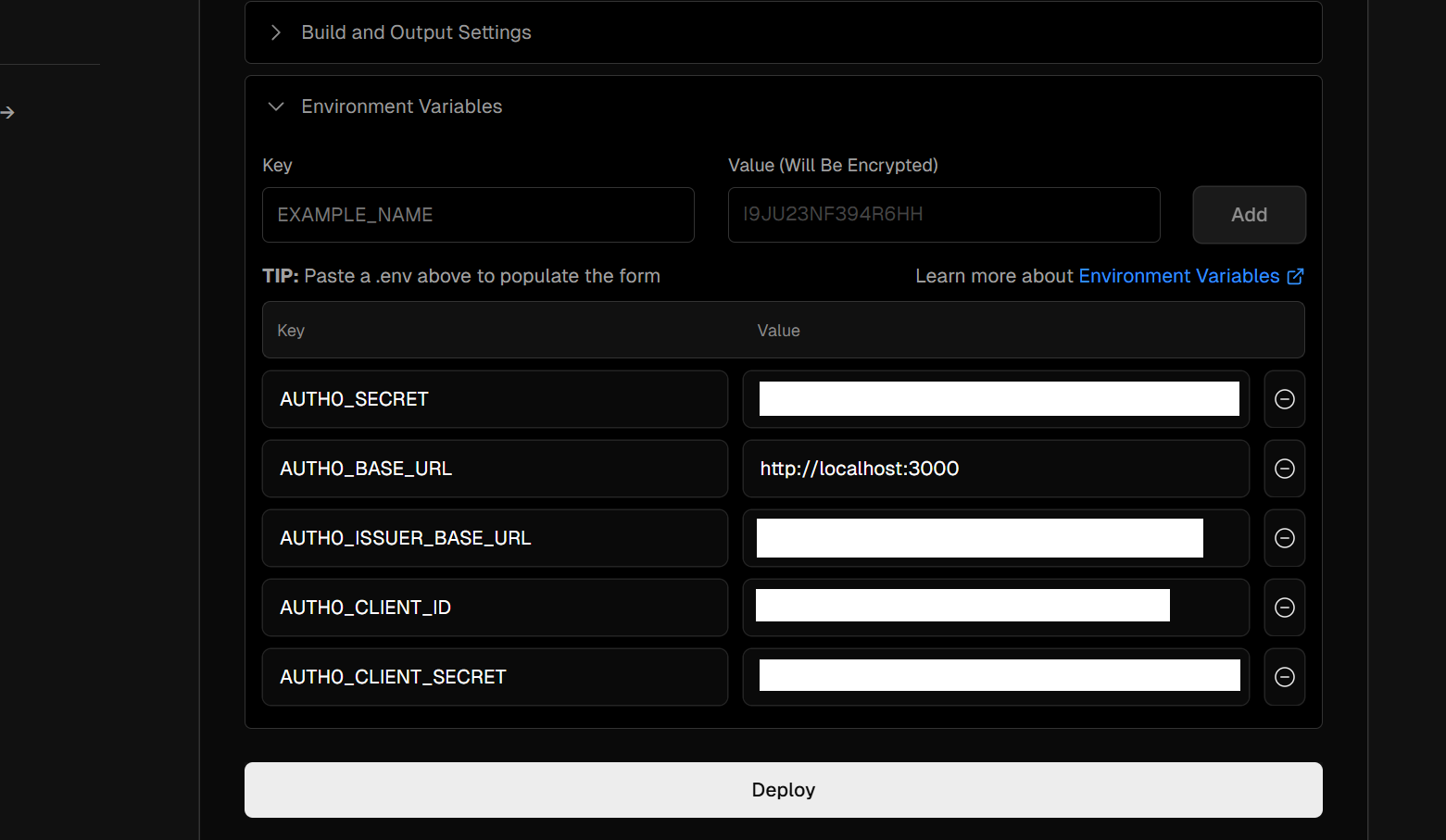Expand Build and Output Settings section

[783, 32]
